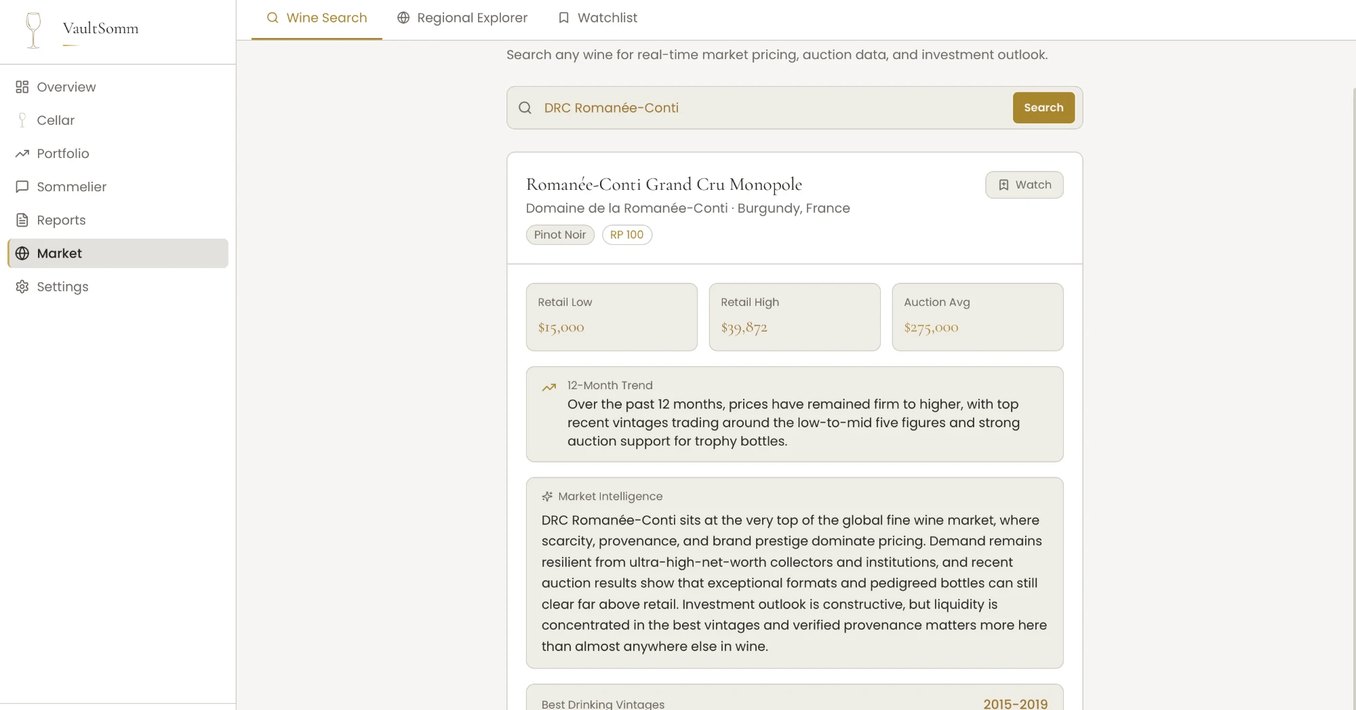1356x710 pixels.
Task: Click the Retail High $39,872 card
Action: click(795, 317)
